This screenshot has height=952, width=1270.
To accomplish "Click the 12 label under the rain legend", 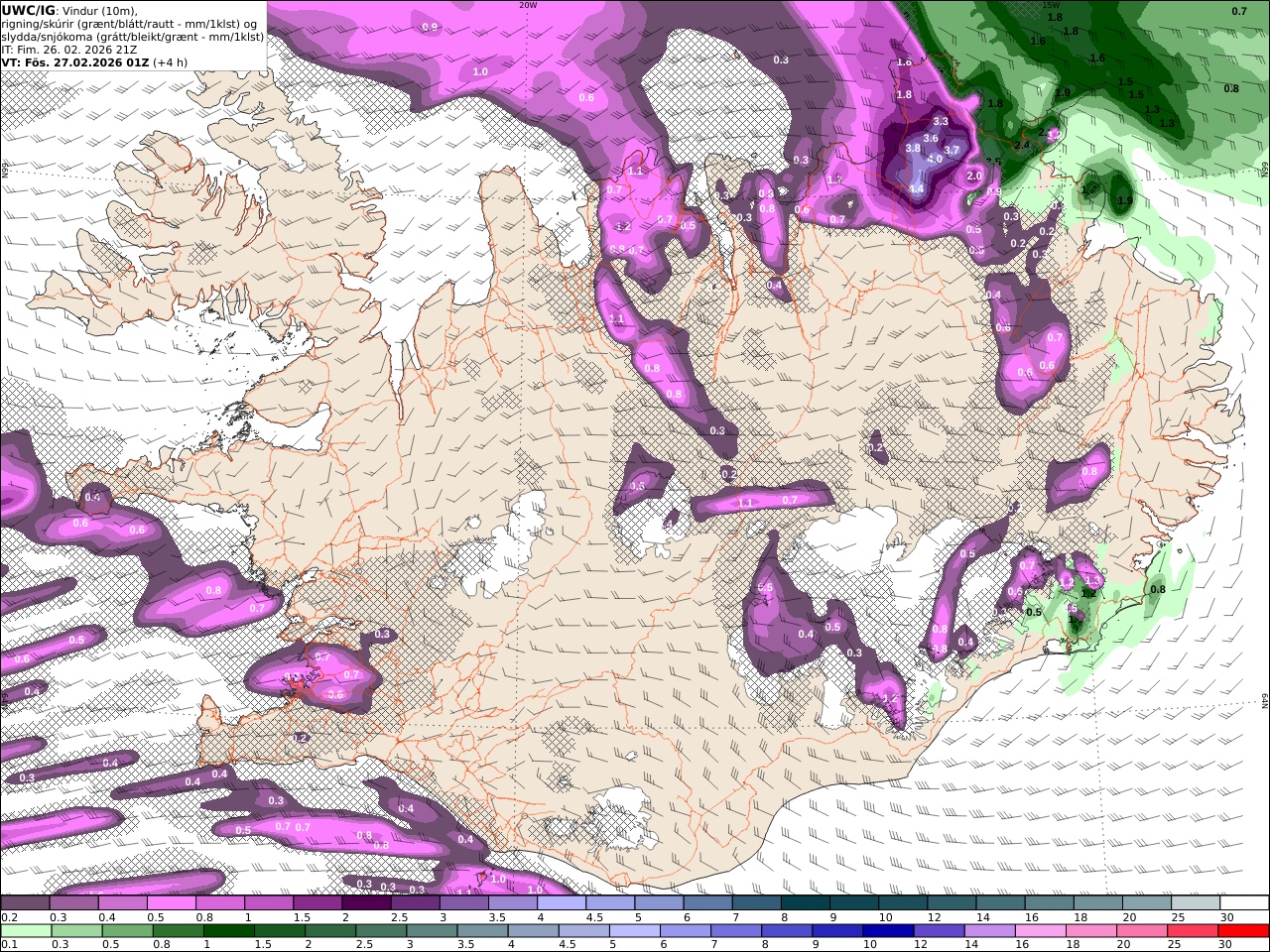I will tap(921, 945).
